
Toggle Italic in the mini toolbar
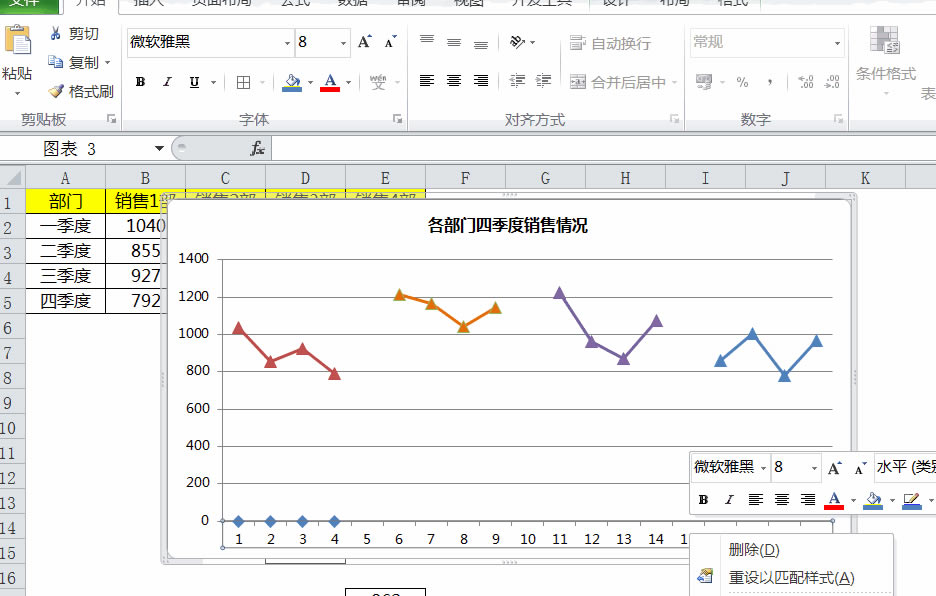pos(729,500)
